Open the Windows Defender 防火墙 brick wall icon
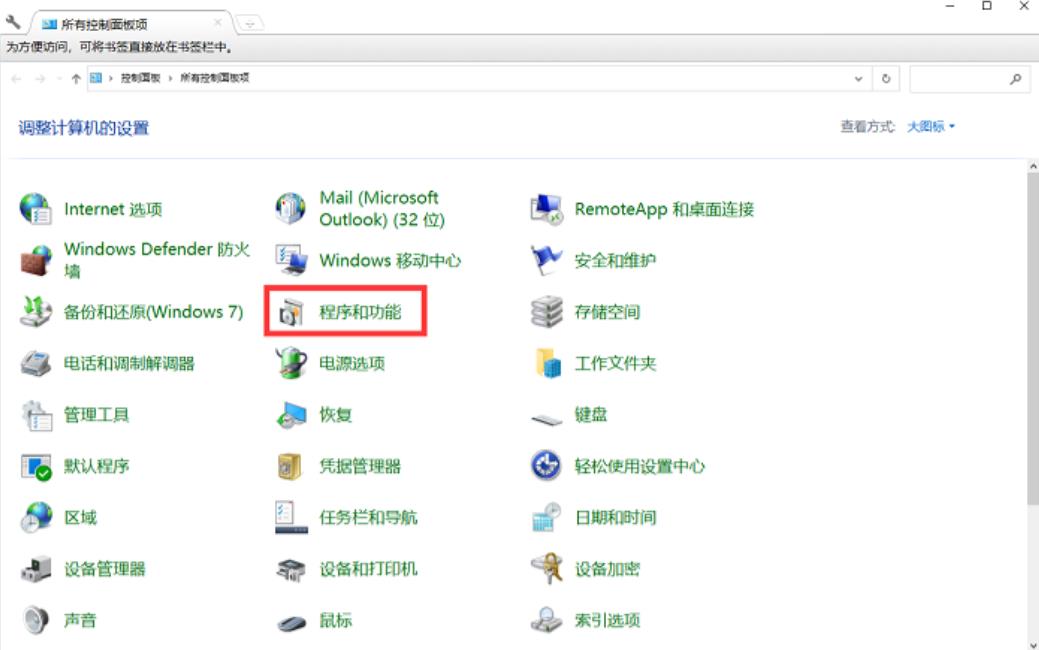1039x650 pixels. [35, 260]
